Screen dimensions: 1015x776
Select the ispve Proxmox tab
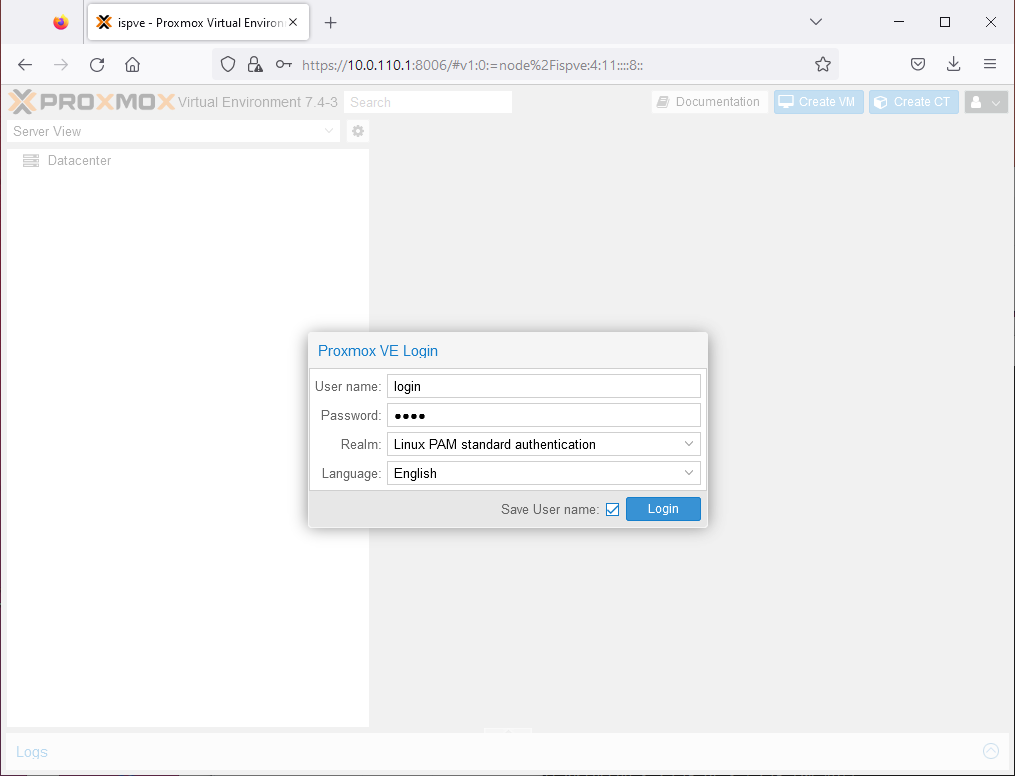click(x=198, y=23)
